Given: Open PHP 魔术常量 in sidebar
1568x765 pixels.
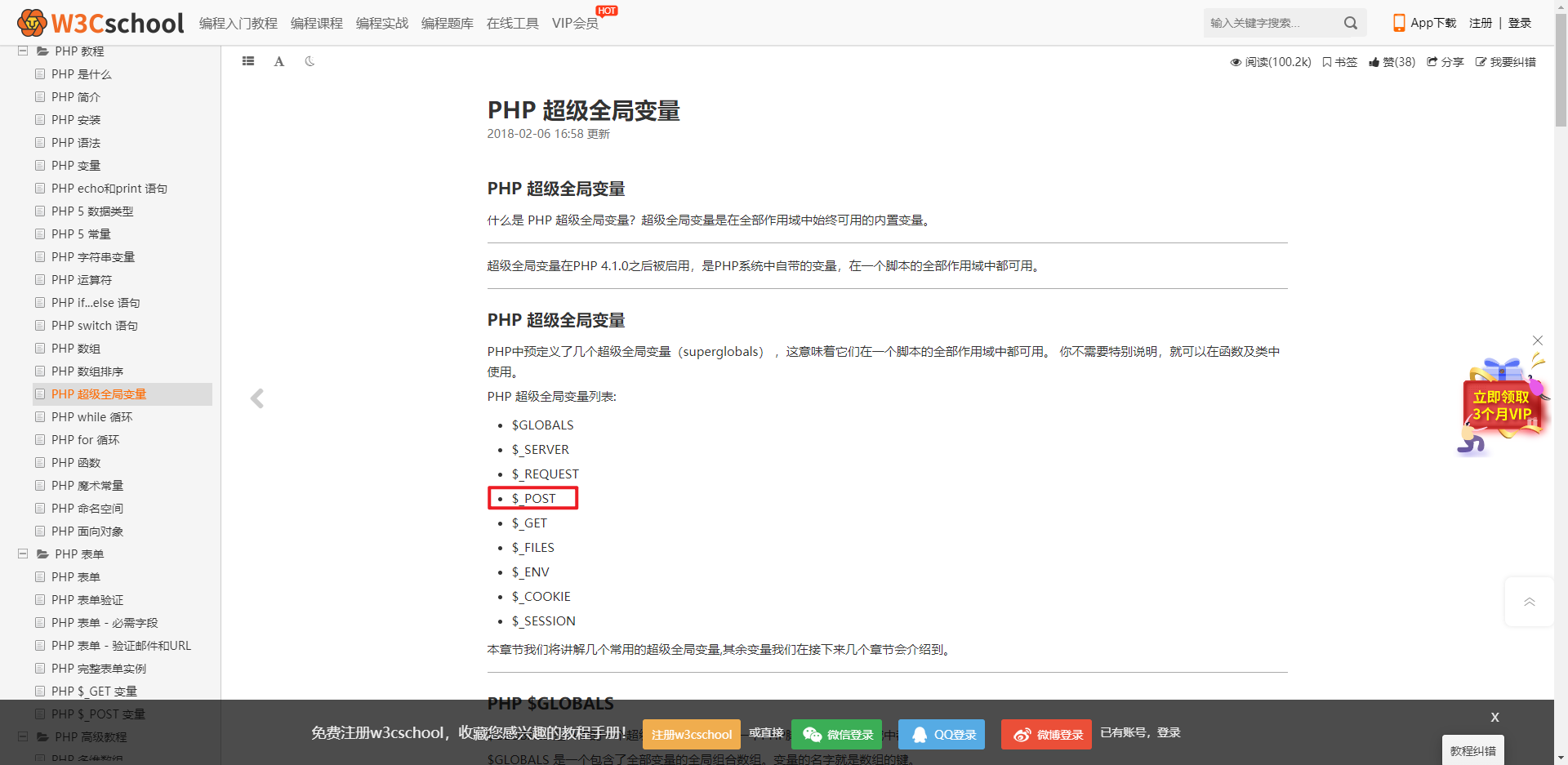Looking at the screenshot, I should coord(87,486).
